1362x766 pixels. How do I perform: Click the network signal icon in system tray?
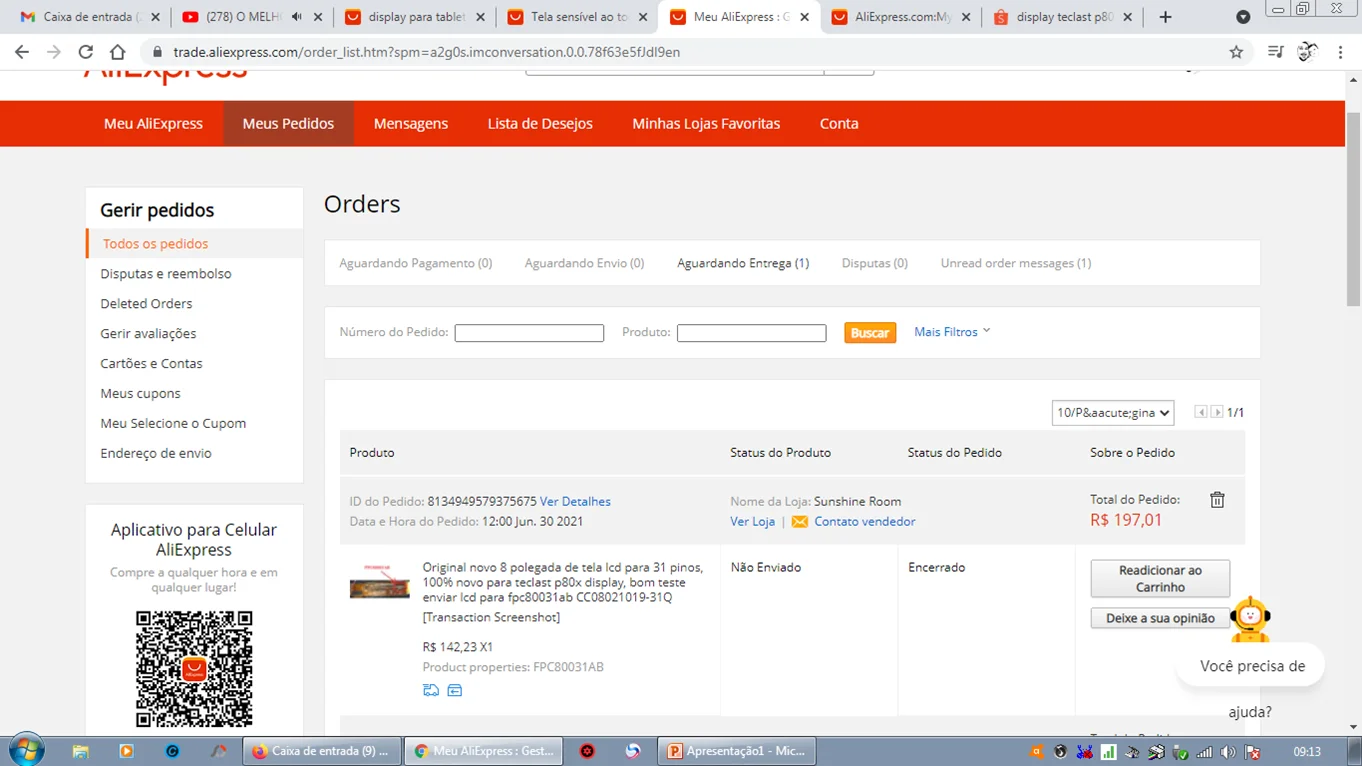click(1204, 752)
